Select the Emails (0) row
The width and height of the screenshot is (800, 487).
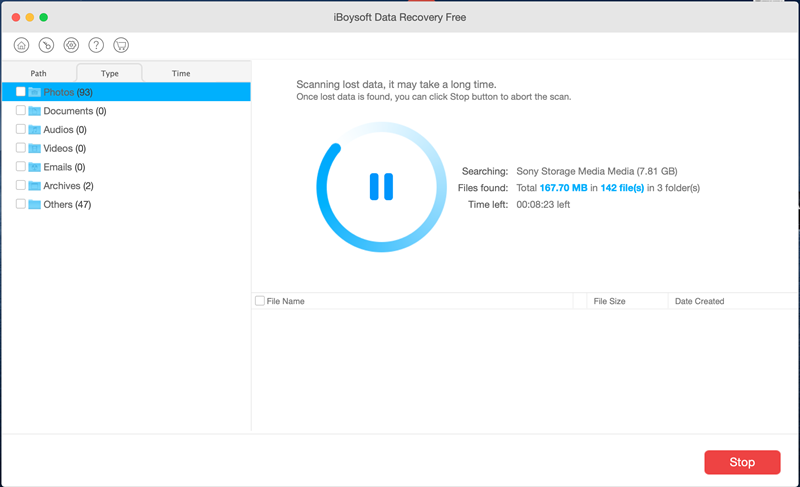[x=127, y=167]
